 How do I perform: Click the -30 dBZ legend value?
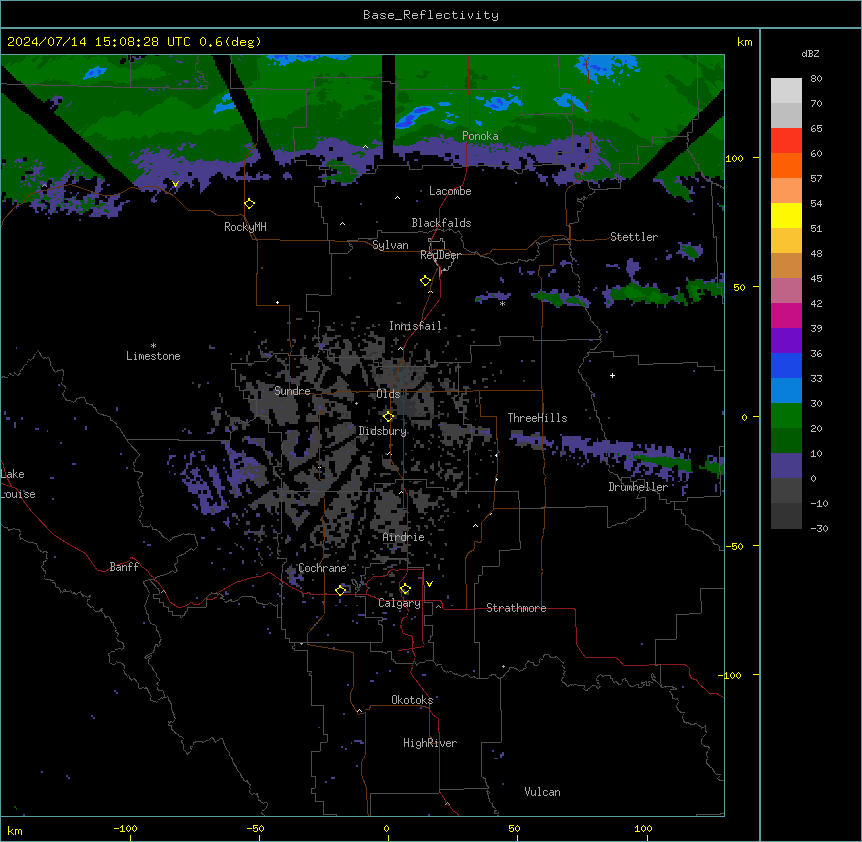pyautogui.click(x=819, y=528)
